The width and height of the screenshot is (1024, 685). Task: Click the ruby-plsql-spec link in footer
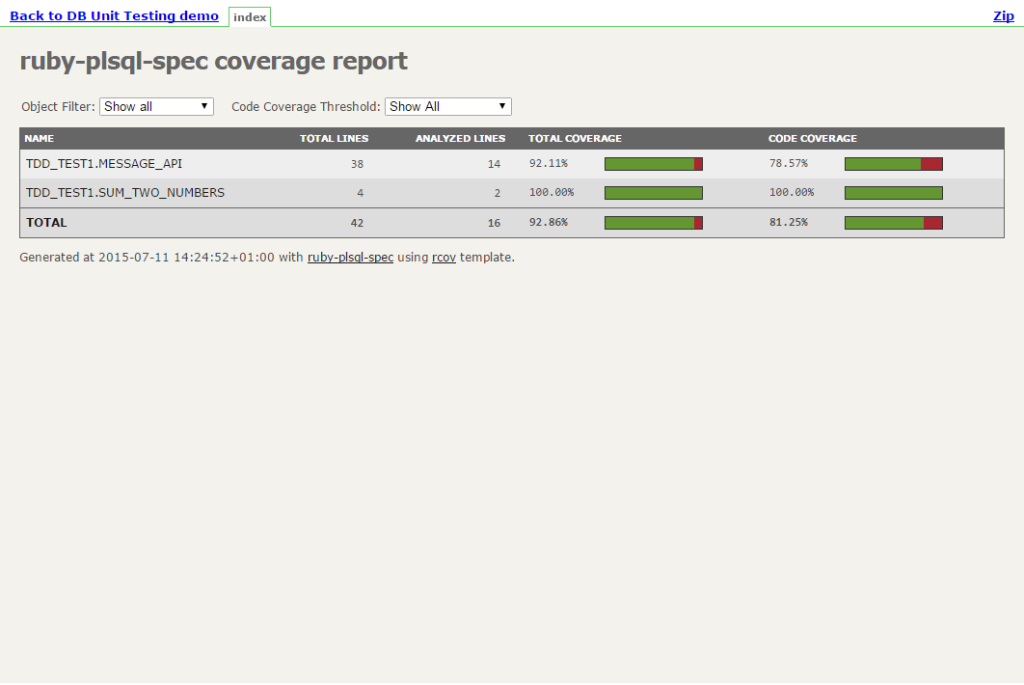click(x=350, y=257)
